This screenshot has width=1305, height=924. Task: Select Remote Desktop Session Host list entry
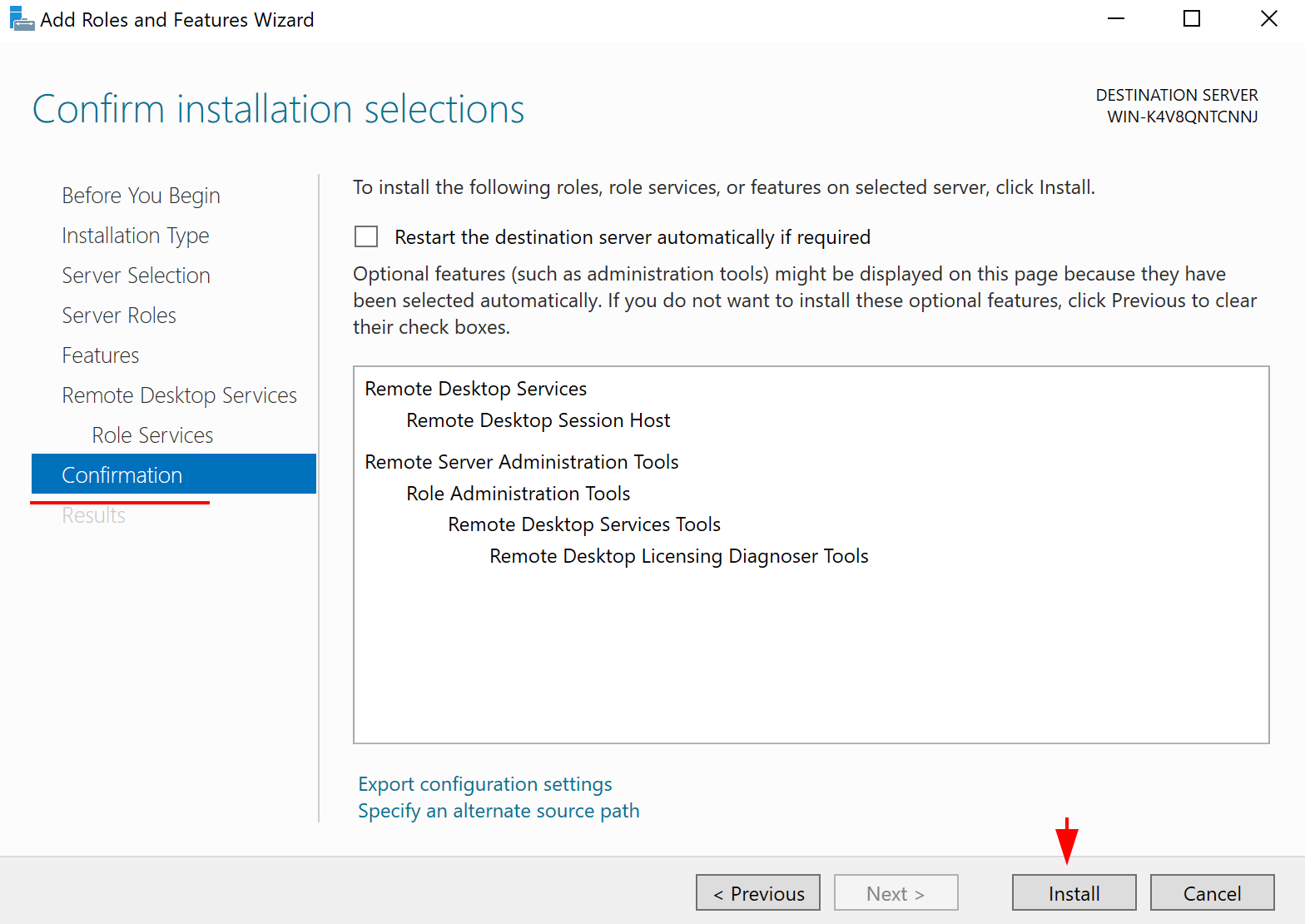coord(538,420)
